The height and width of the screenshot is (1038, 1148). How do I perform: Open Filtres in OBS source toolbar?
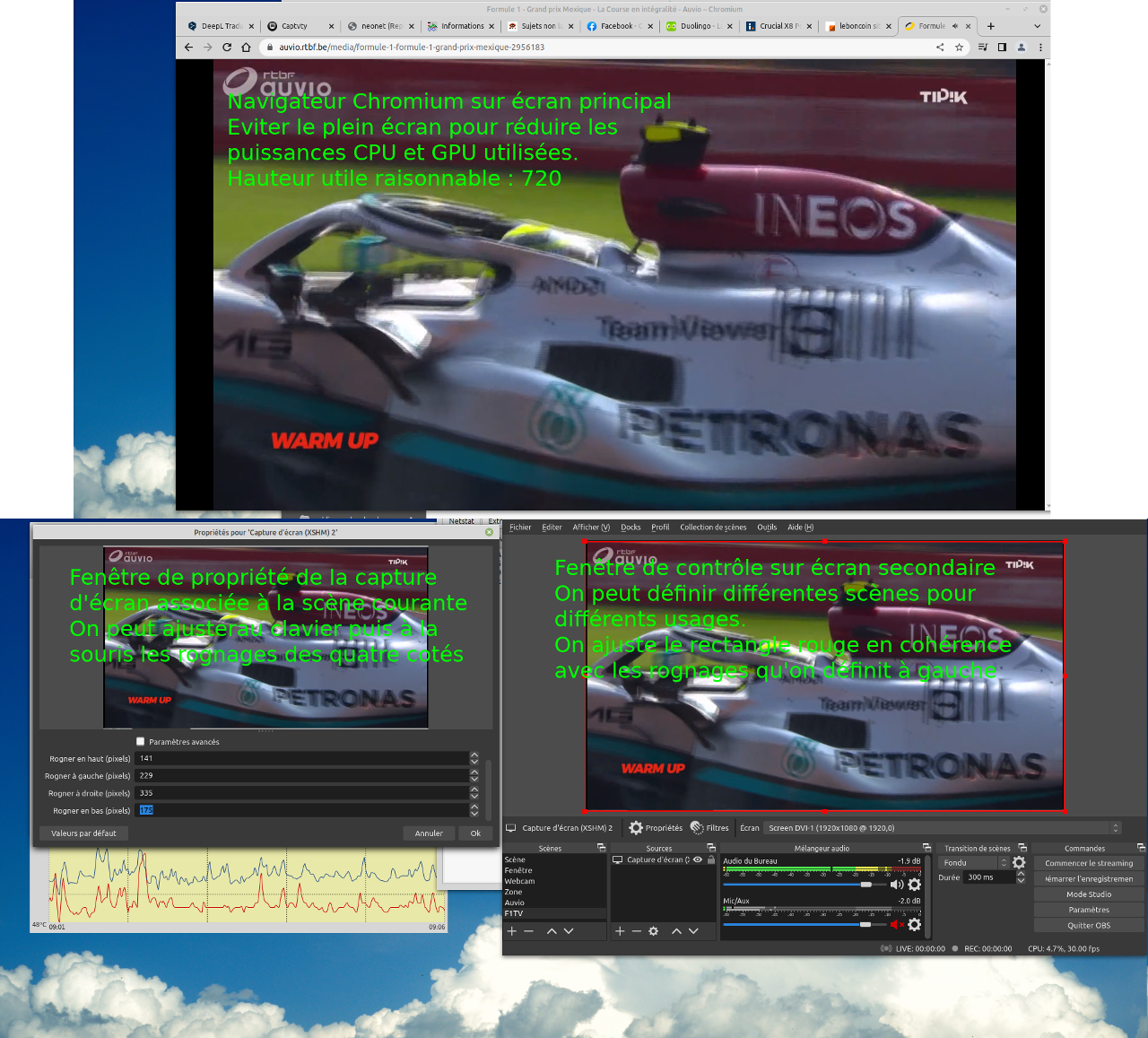[x=709, y=828]
